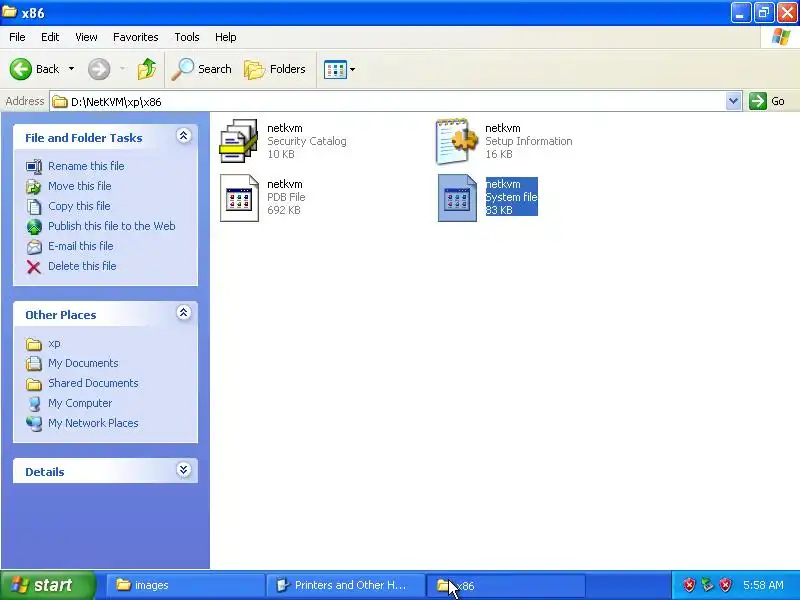Click the netkvm Security Catalog file name

(x=285, y=128)
